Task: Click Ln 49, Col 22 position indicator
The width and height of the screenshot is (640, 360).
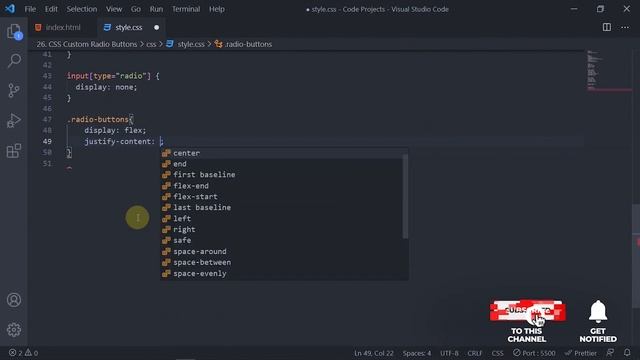Action: 374,353
